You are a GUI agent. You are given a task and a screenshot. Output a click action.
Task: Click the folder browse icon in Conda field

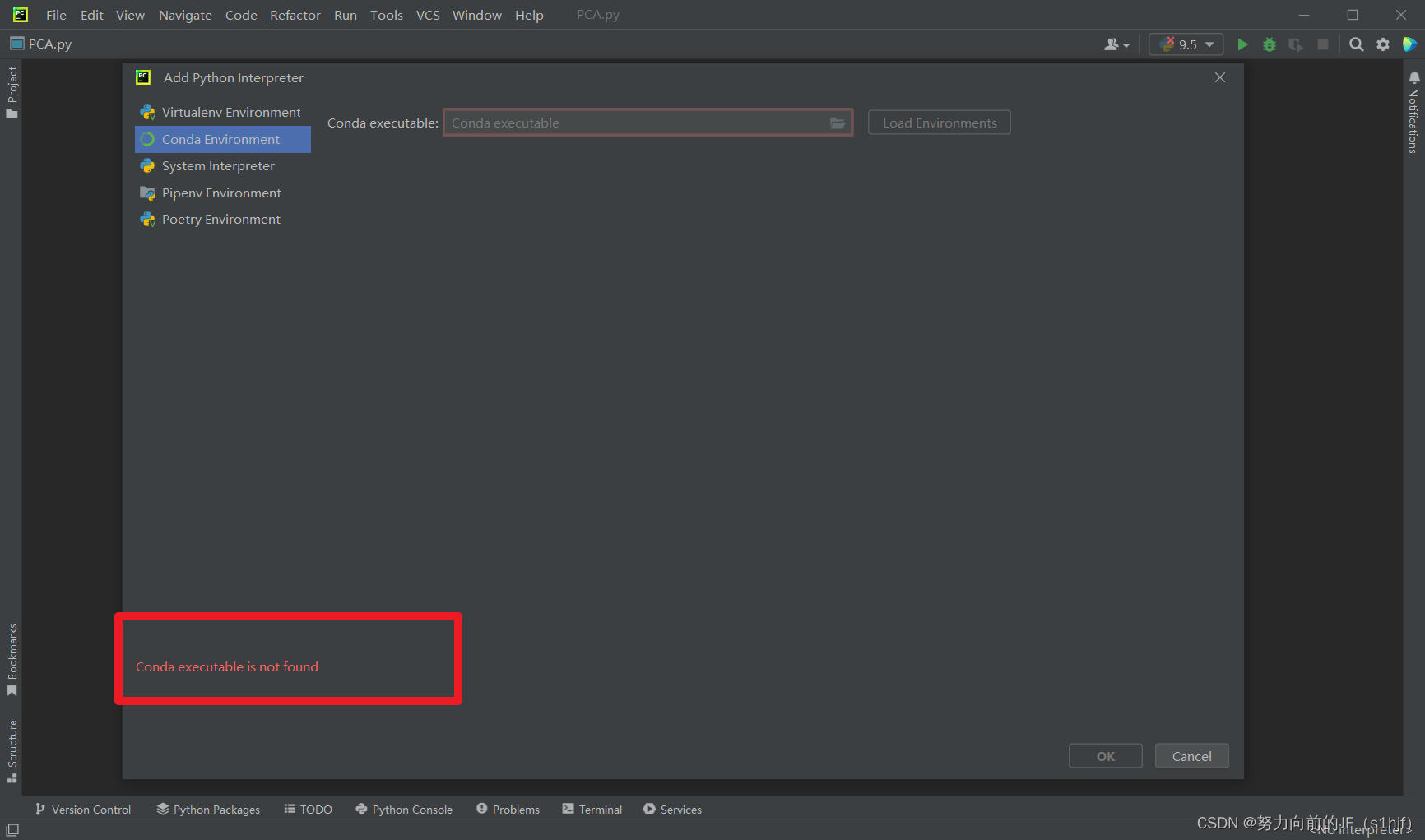click(838, 123)
